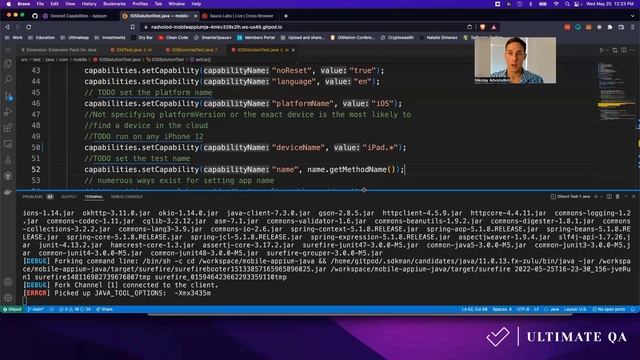
Task: Open Work bookmarks folder
Action: [14, 38]
